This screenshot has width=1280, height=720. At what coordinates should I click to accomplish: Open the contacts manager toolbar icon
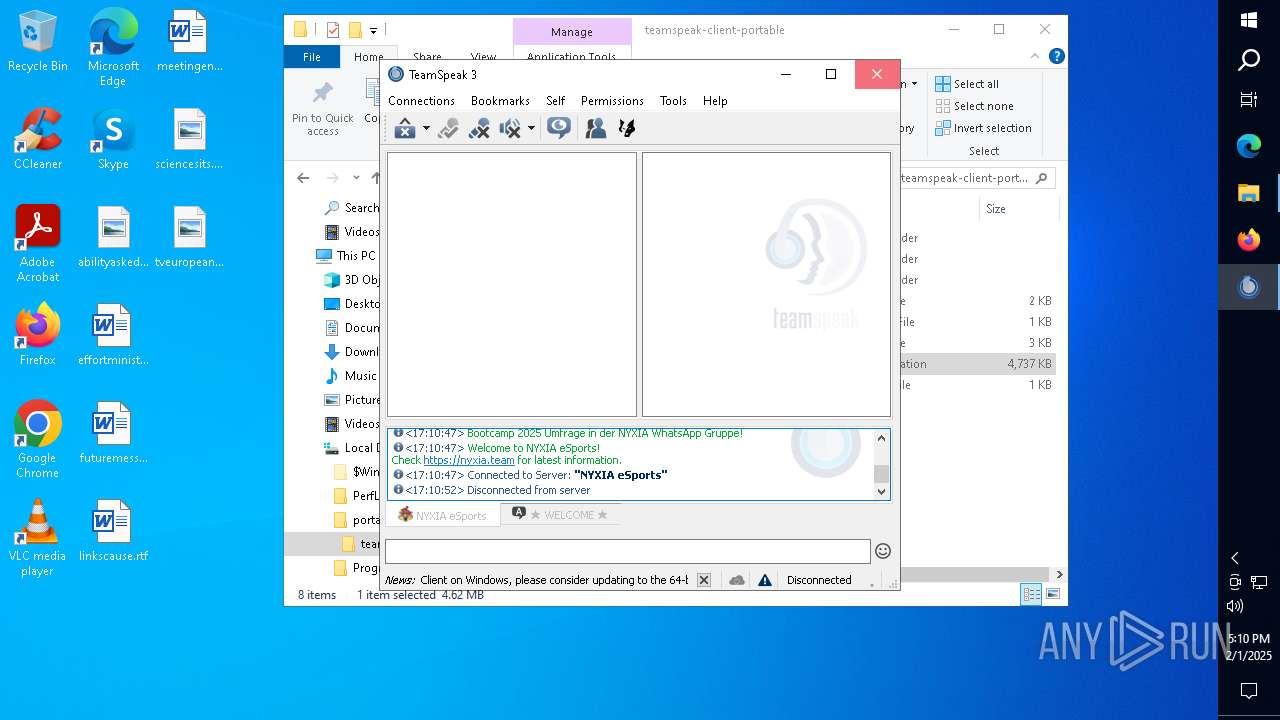click(596, 128)
